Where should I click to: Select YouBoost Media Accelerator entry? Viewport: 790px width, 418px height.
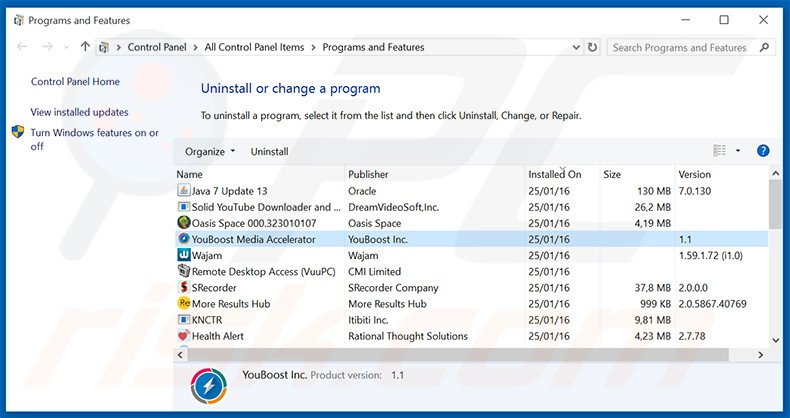[253, 239]
